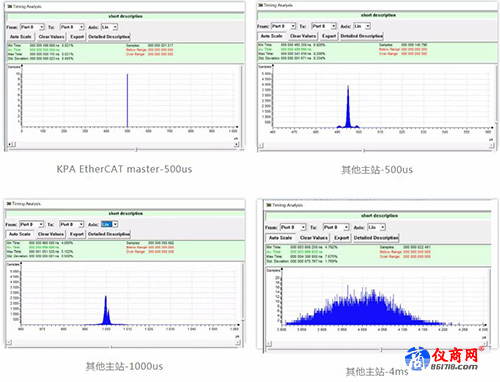Click Export in the 其他主站-1000us window
Viewport: 500px width, 382px height.
(77, 234)
